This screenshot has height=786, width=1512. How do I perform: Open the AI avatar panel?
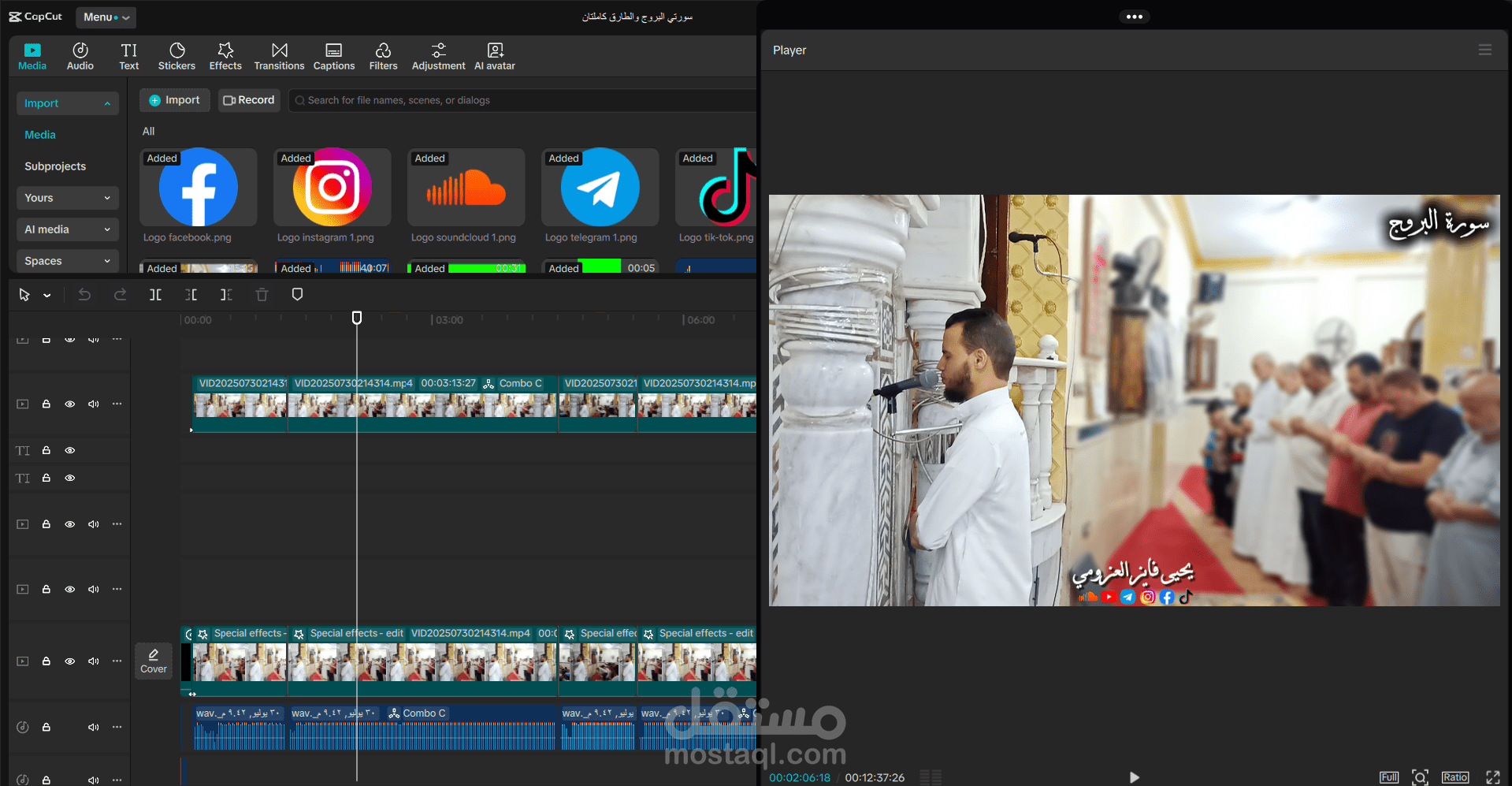coord(495,56)
